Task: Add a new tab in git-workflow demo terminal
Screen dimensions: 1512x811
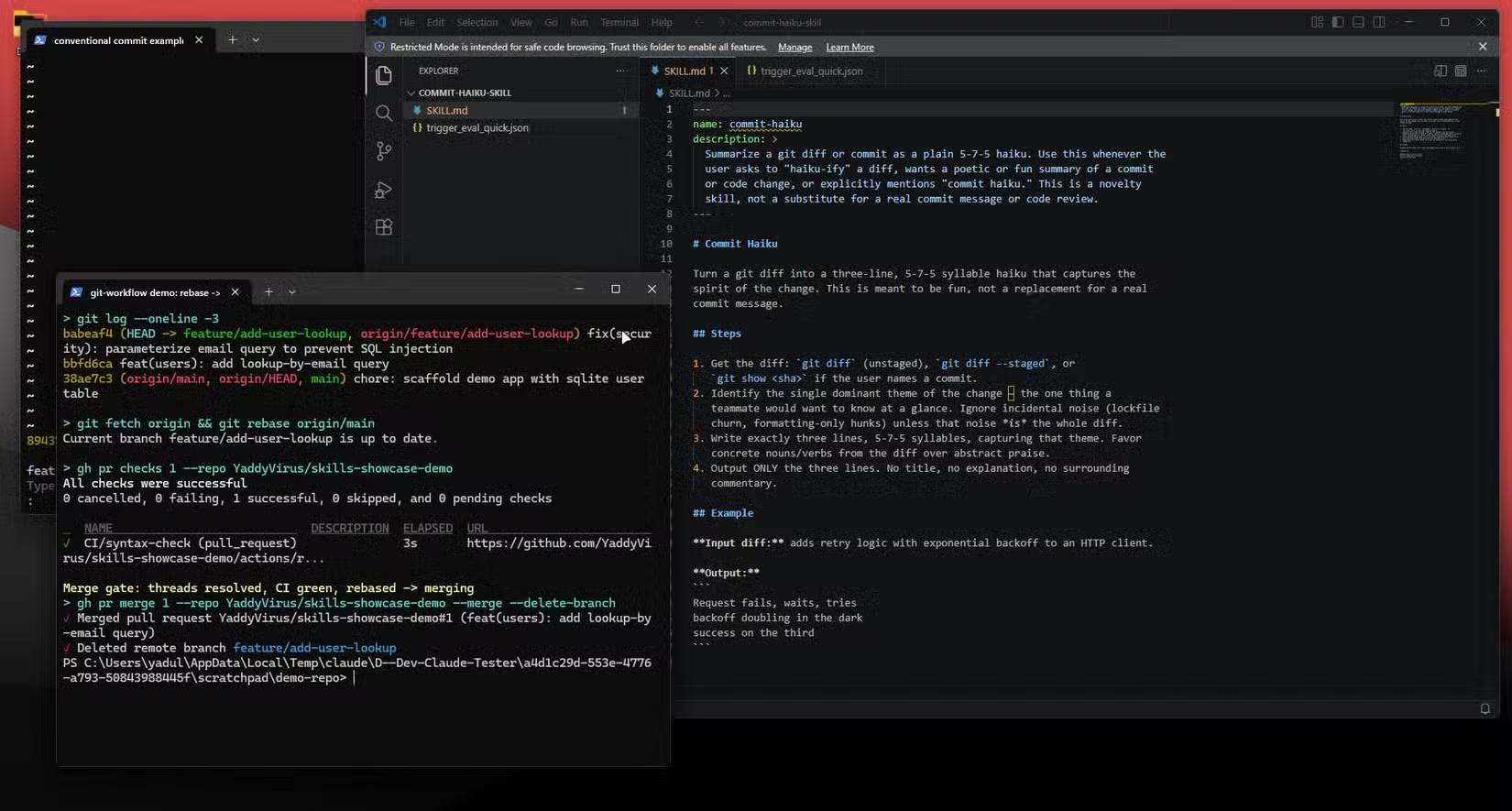Action: click(268, 292)
